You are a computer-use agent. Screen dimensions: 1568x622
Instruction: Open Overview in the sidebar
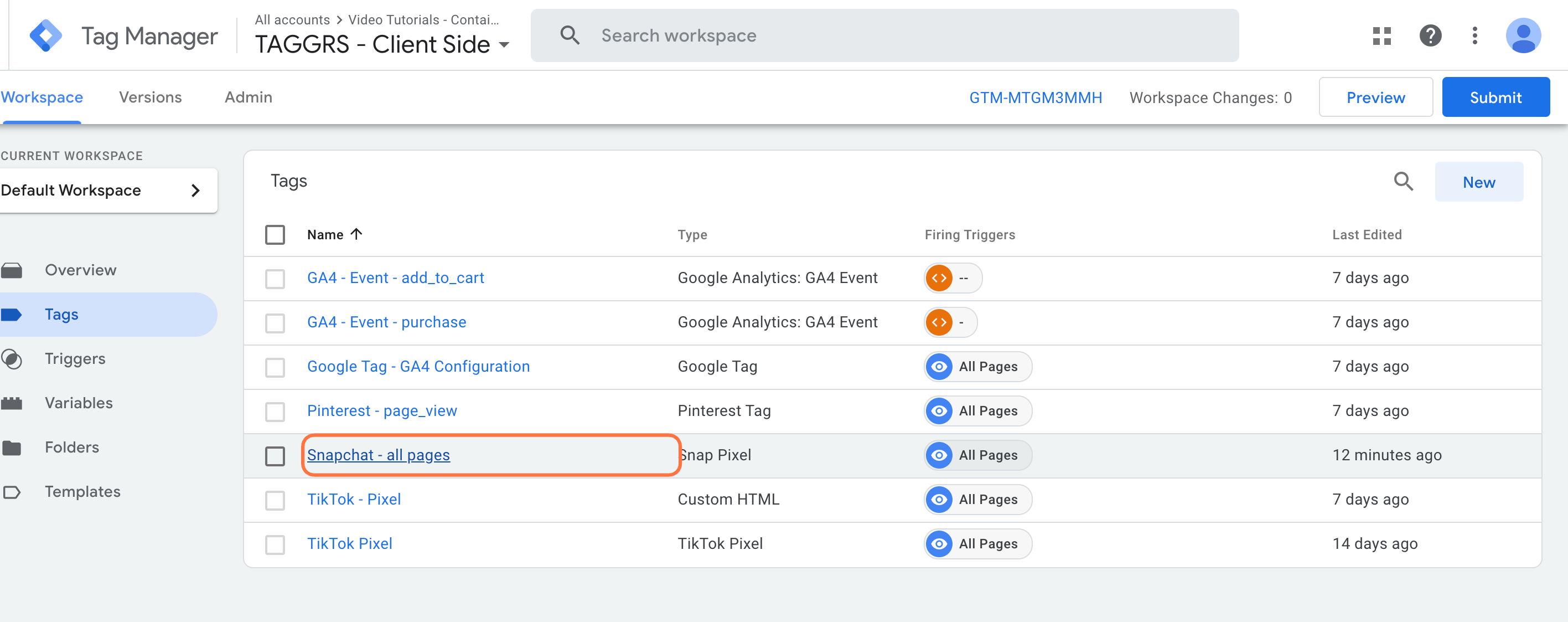[80, 270]
